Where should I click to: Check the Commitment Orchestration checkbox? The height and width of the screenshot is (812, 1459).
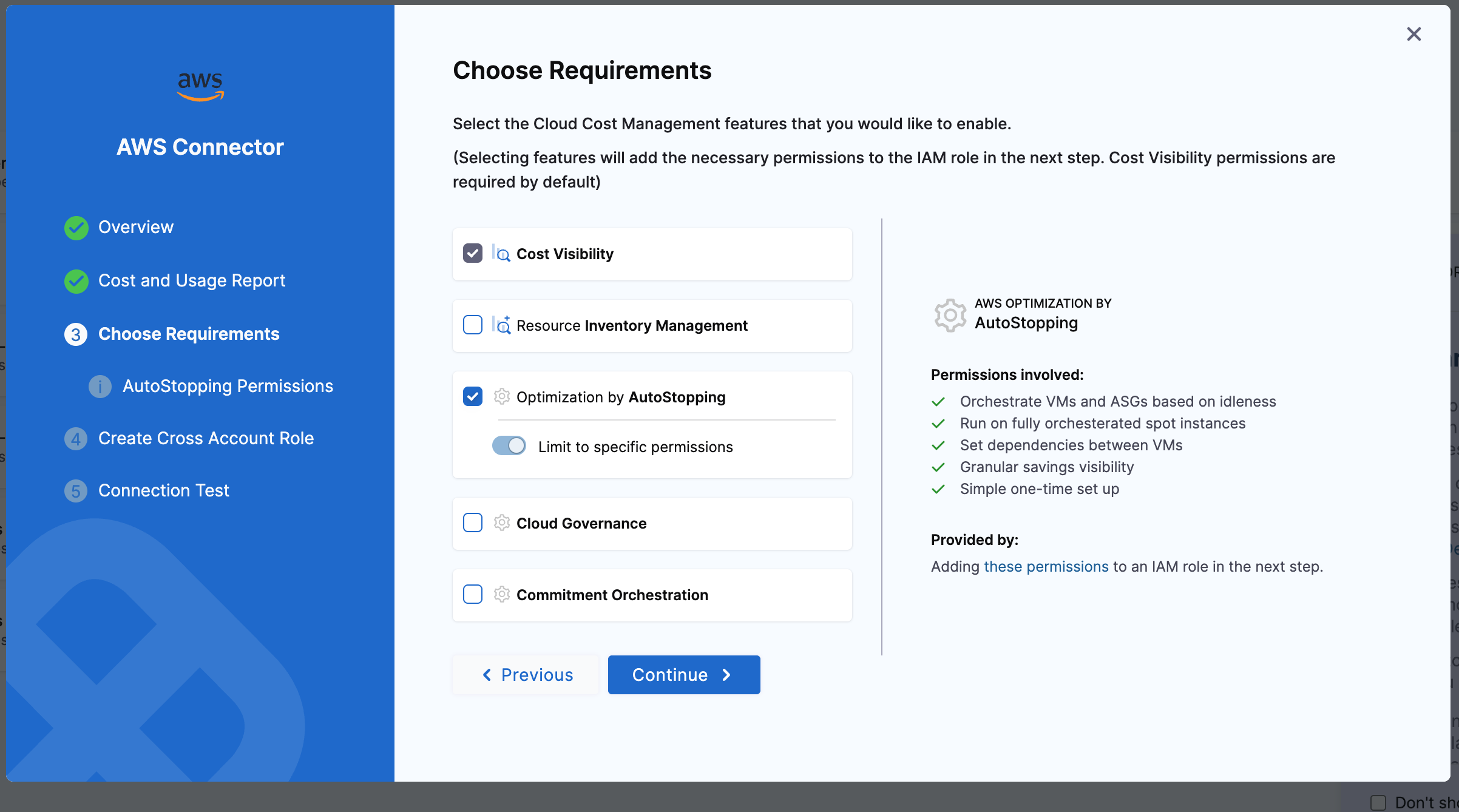click(473, 594)
